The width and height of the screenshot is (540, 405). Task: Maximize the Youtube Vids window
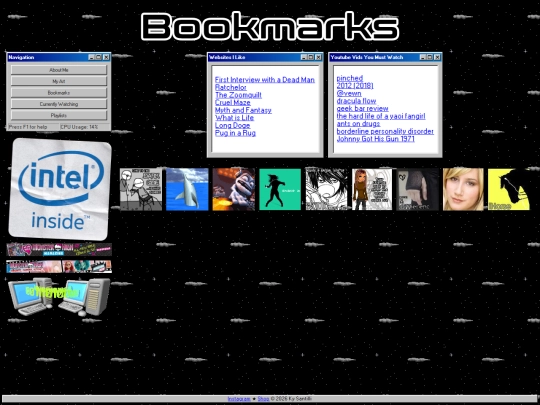click(430, 57)
